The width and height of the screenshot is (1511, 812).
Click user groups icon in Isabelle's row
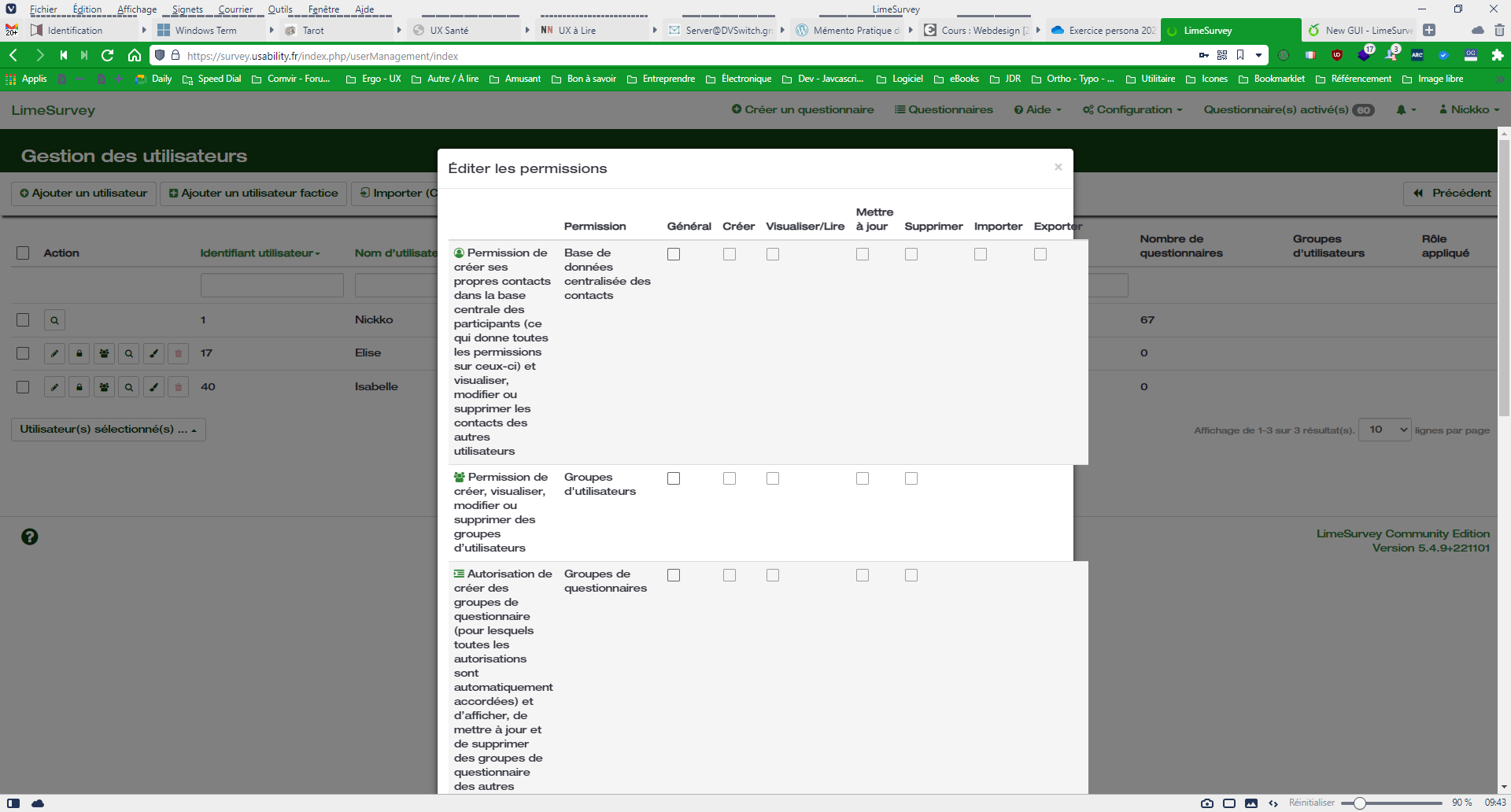point(104,387)
